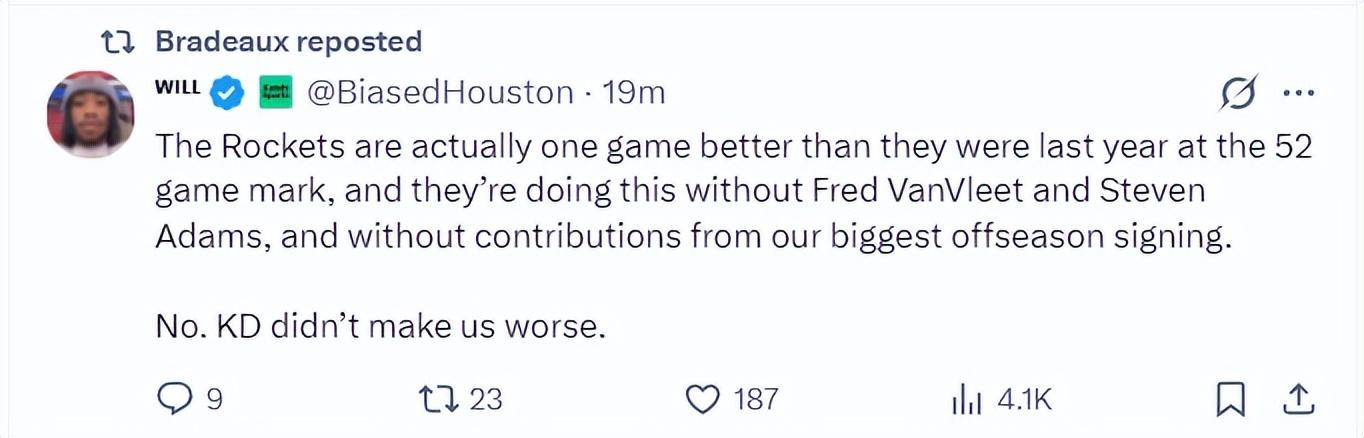Click the green affiliate badge next to WILL
The width and height of the screenshot is (1364, 438).
275,94
